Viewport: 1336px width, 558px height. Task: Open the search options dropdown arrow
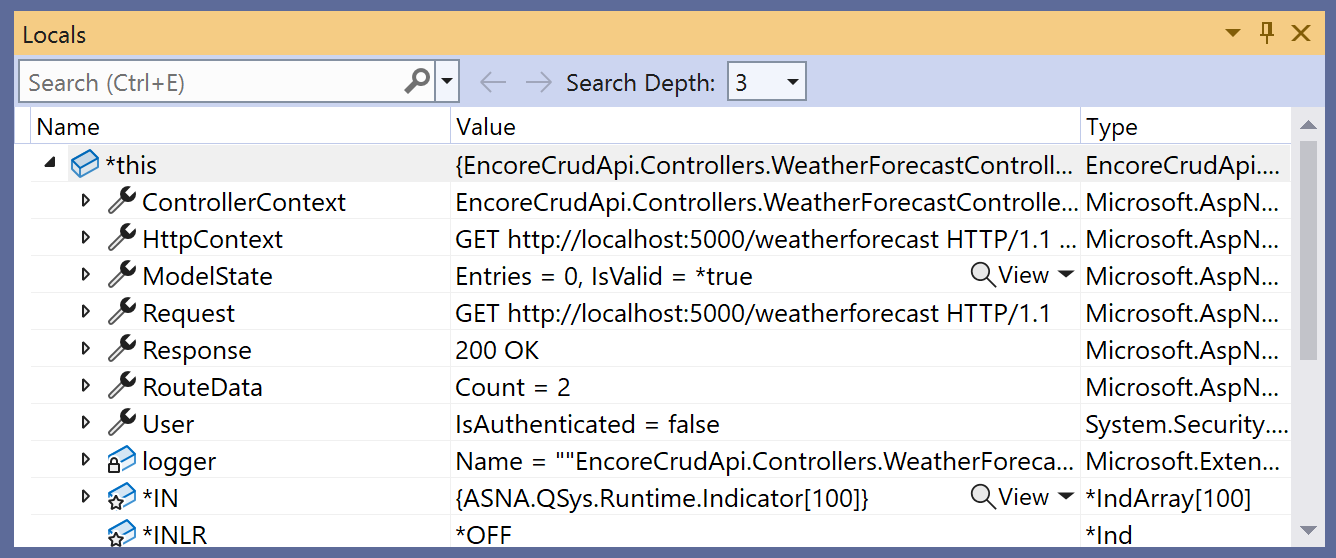[447, 82]
